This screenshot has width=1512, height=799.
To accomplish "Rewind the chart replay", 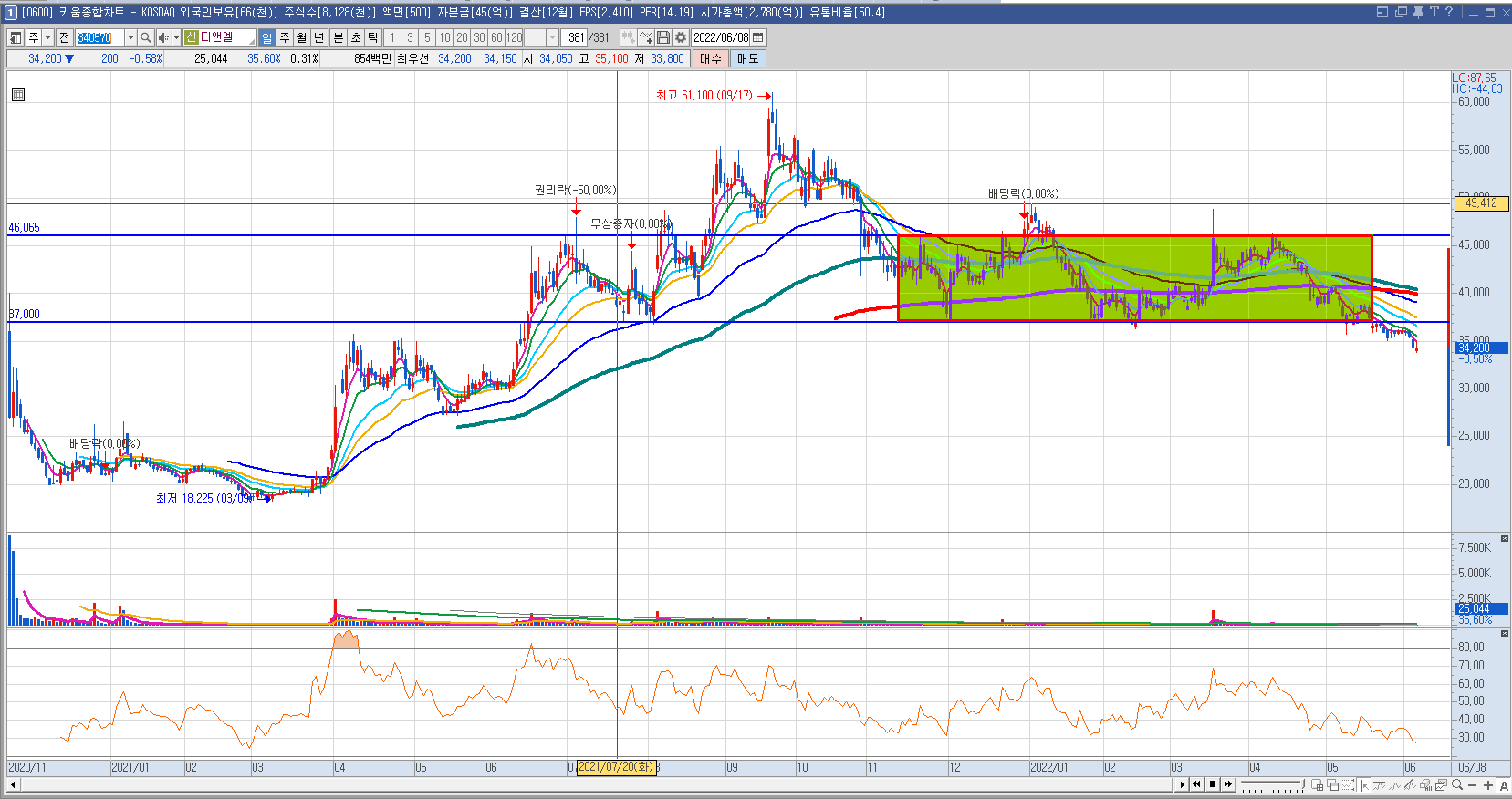I will click(x=1197, y=784).
